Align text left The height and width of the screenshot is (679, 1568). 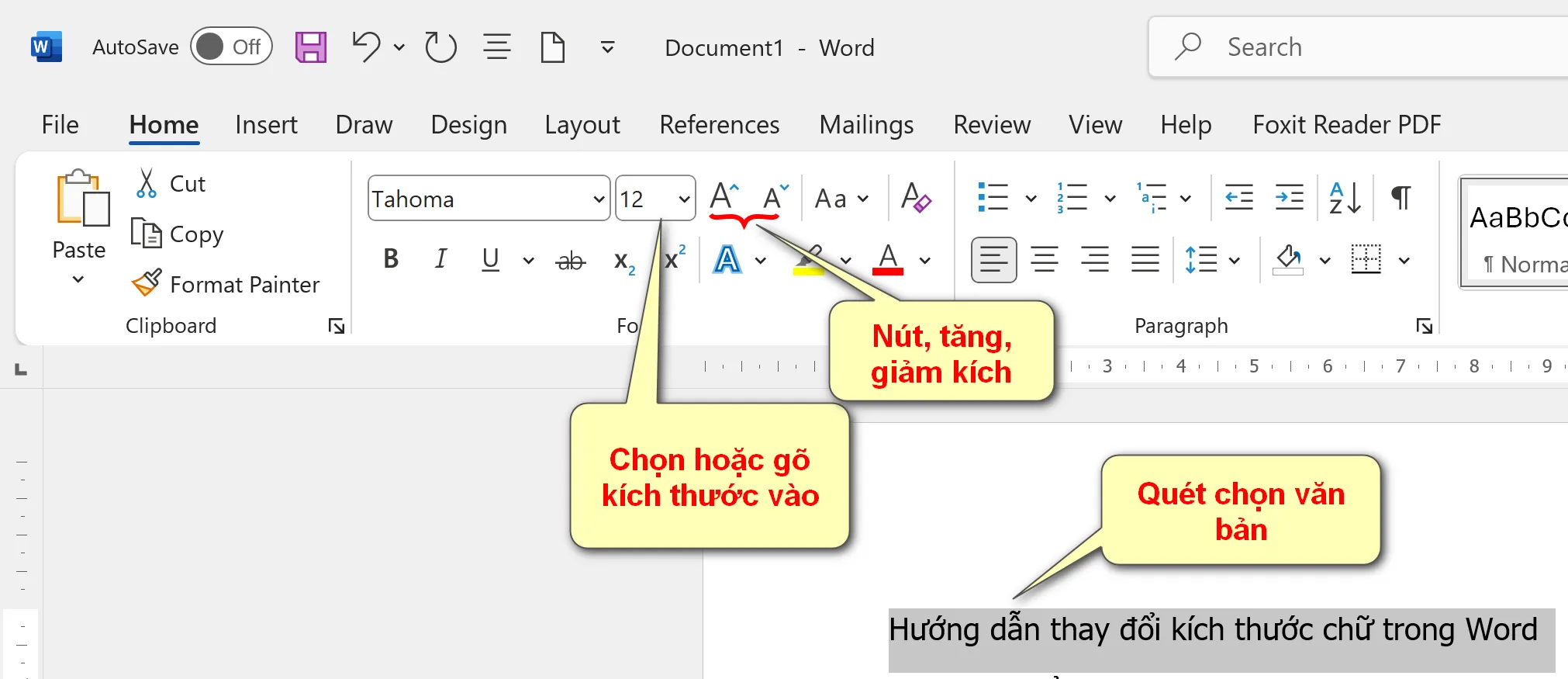point(993,259)
